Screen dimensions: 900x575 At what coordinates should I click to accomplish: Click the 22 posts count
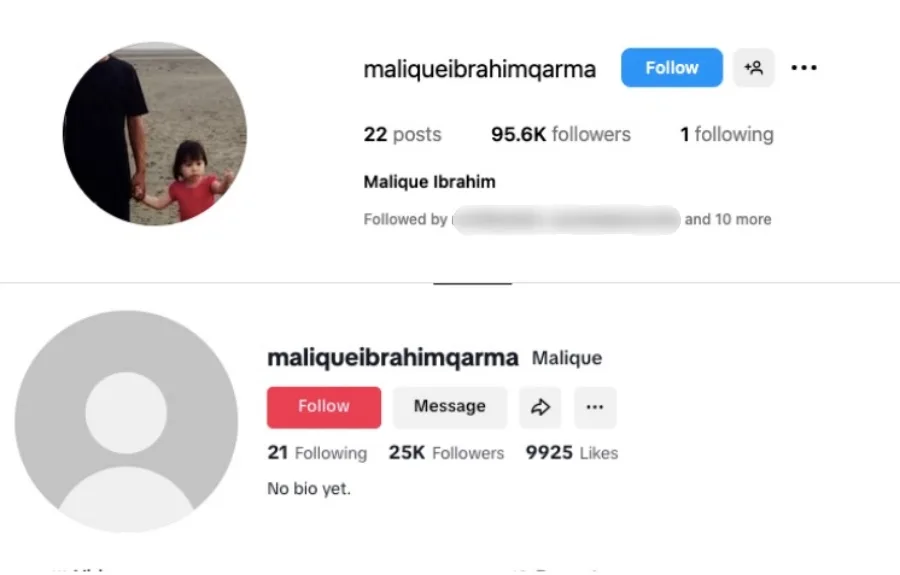tap(402, 134)
